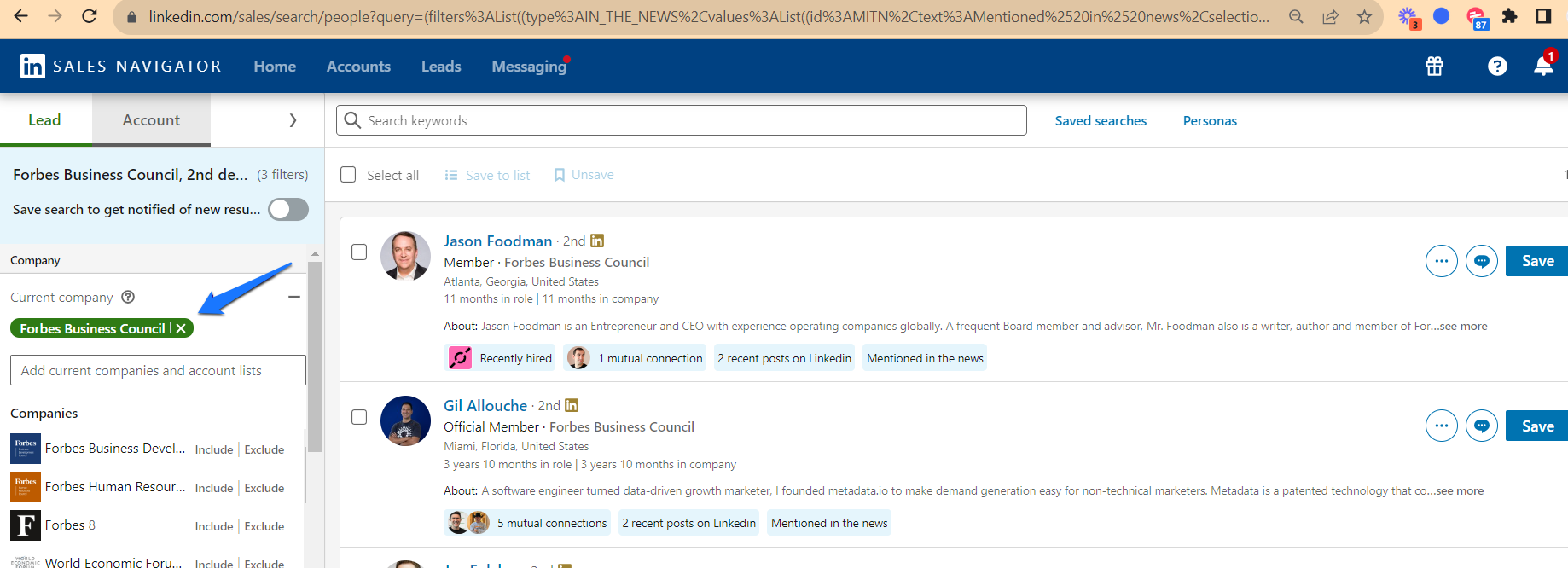Expand filter tabs with the right chevron
This screenshot has height=568, width=1568.
click(x=293, y=120)
